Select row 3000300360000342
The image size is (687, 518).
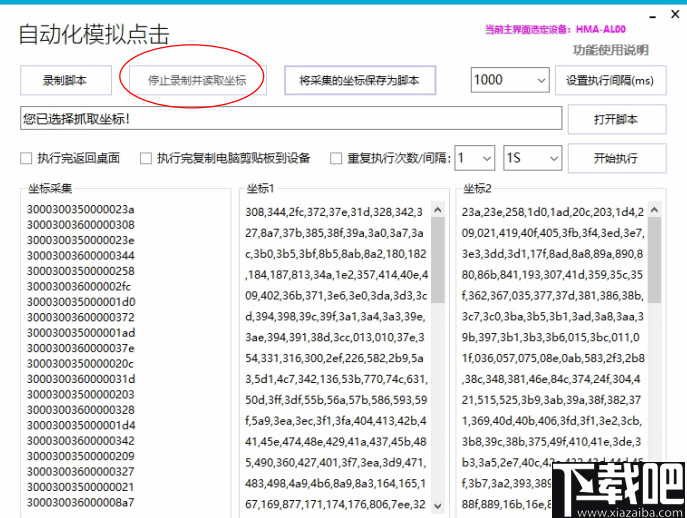(x=81, y=440)
